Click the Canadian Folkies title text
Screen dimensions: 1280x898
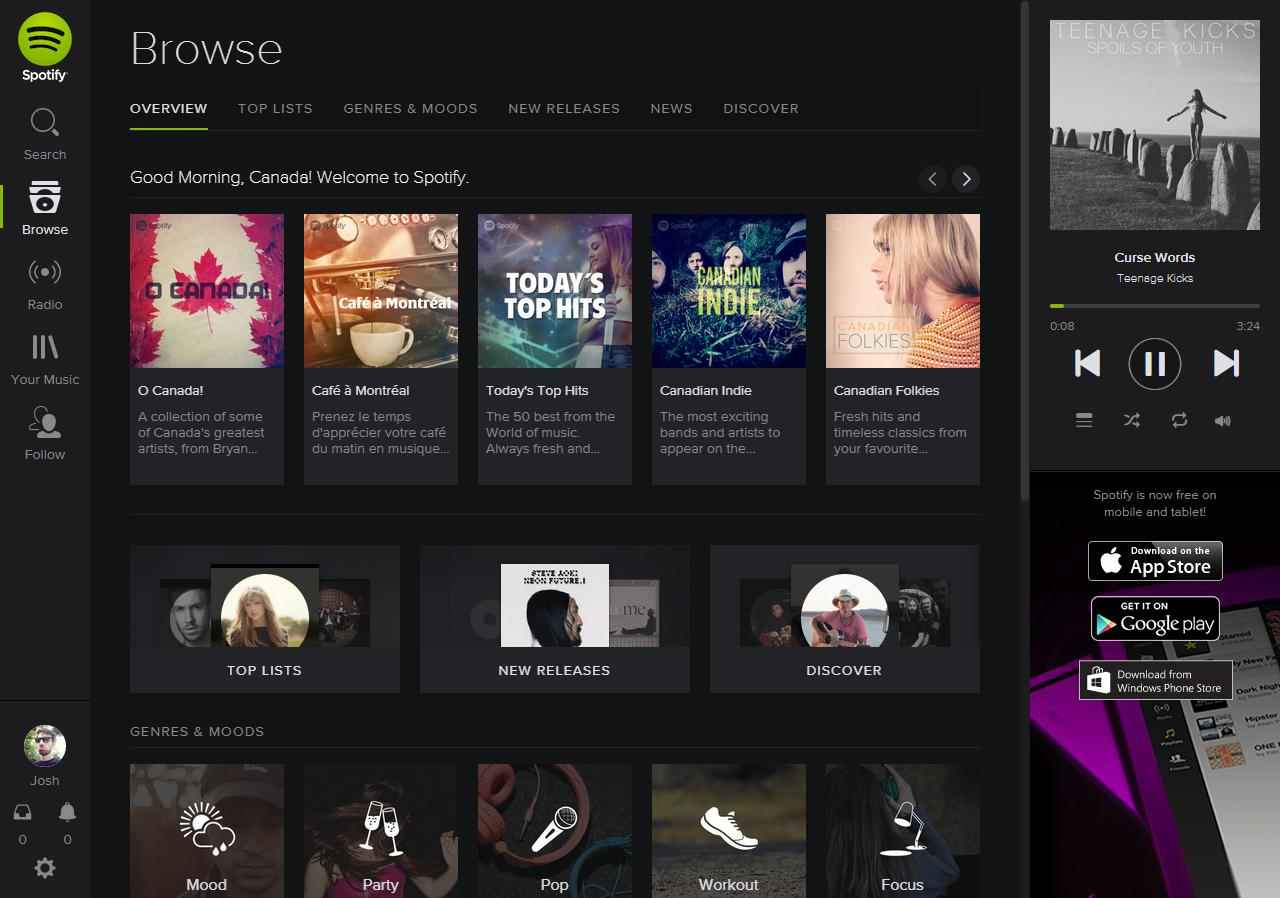887,390
